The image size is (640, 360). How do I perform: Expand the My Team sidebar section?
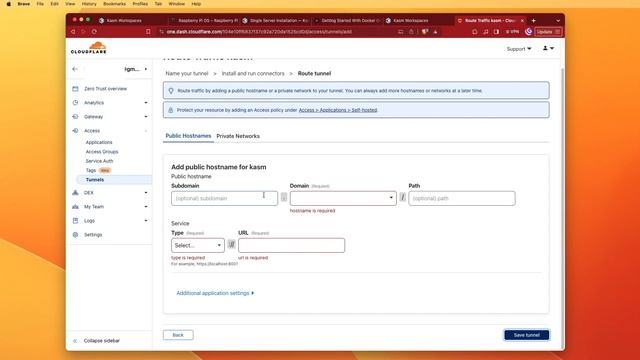[146, 207]
